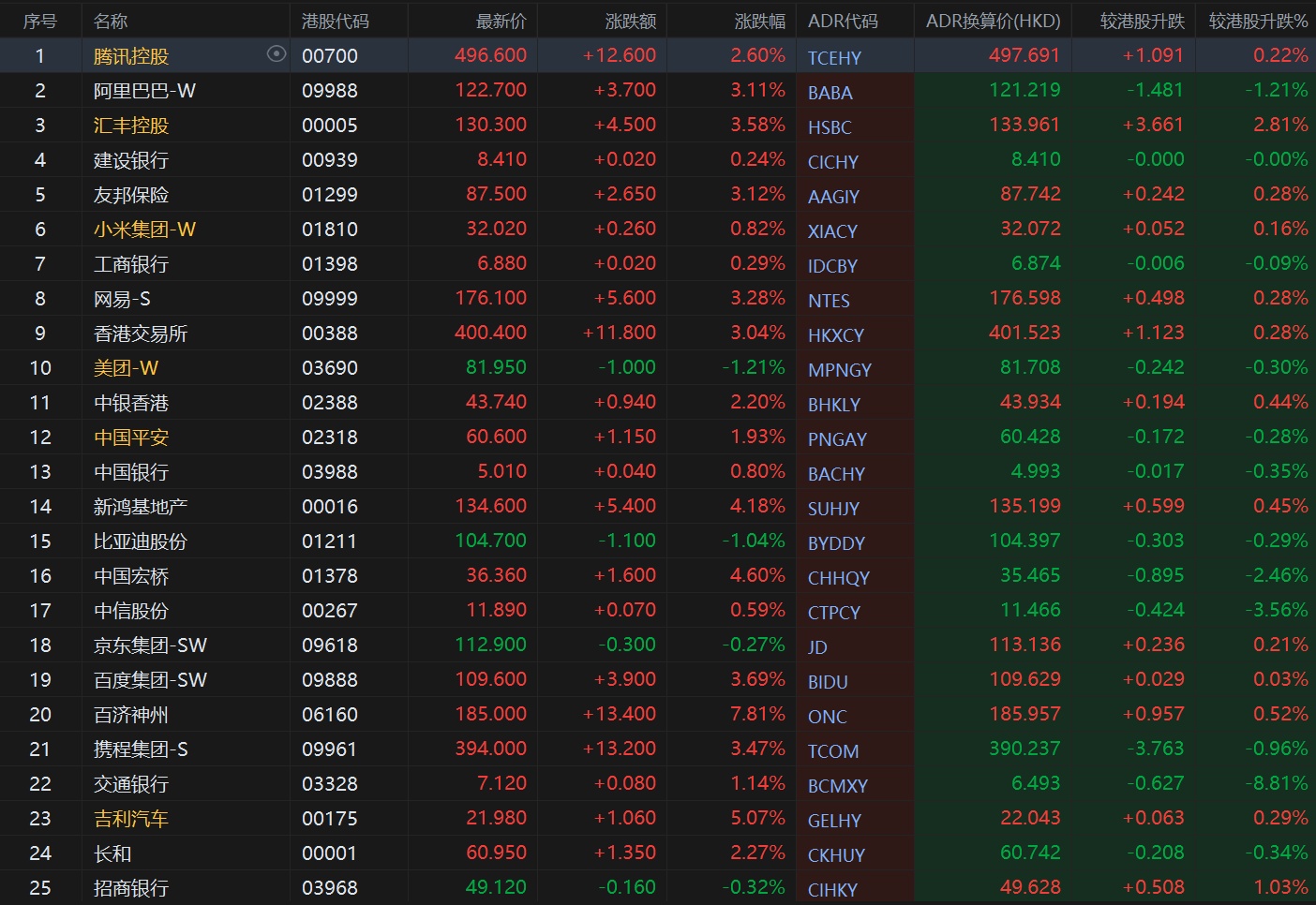This screenshot has height=905, width=1316.
Task: Sort by the 较港股升跌% header
Action: click(1258, 21)
